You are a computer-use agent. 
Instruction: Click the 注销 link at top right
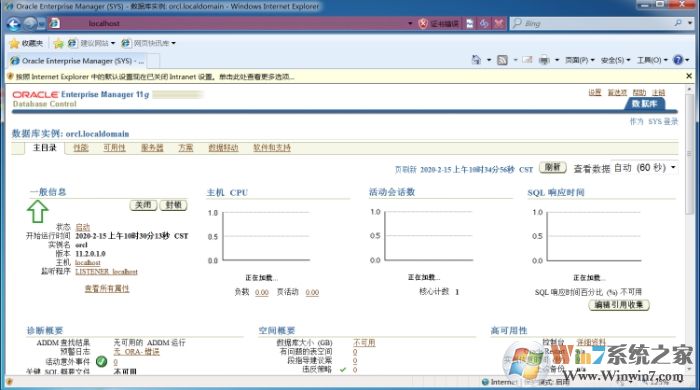[658, 92]
